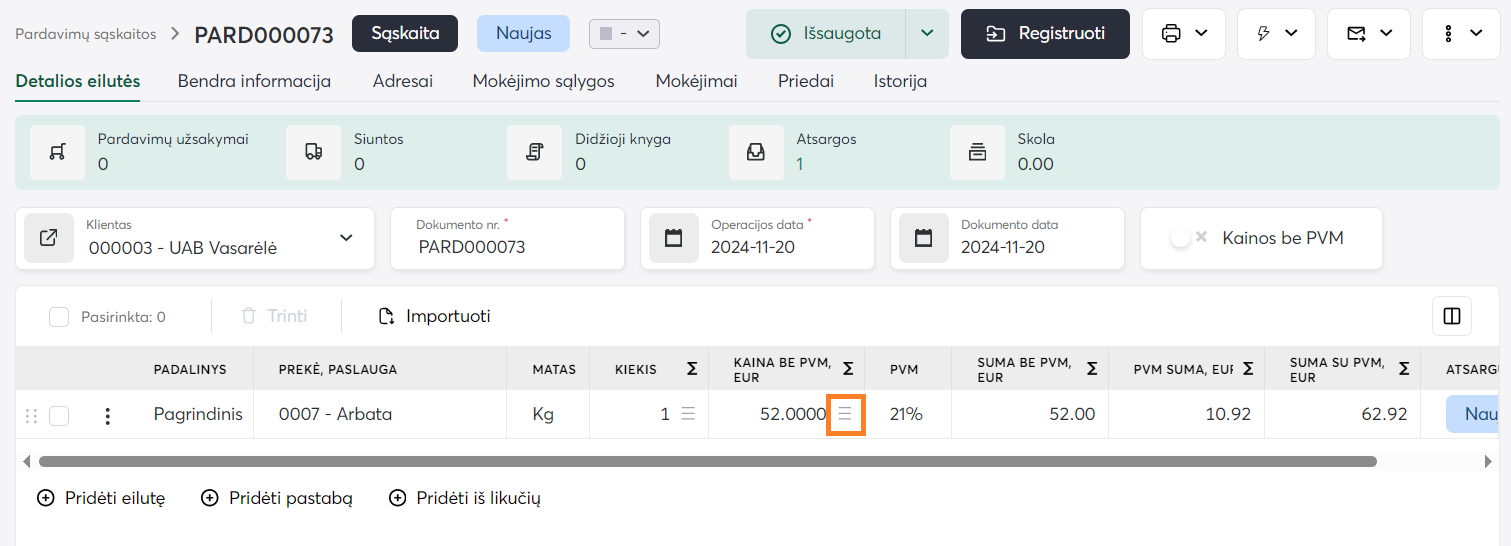The image size is (1511, 546).
Task: Click the row's vertical three-dot menu
Action: pyautogui.click(x=108, y=416)
